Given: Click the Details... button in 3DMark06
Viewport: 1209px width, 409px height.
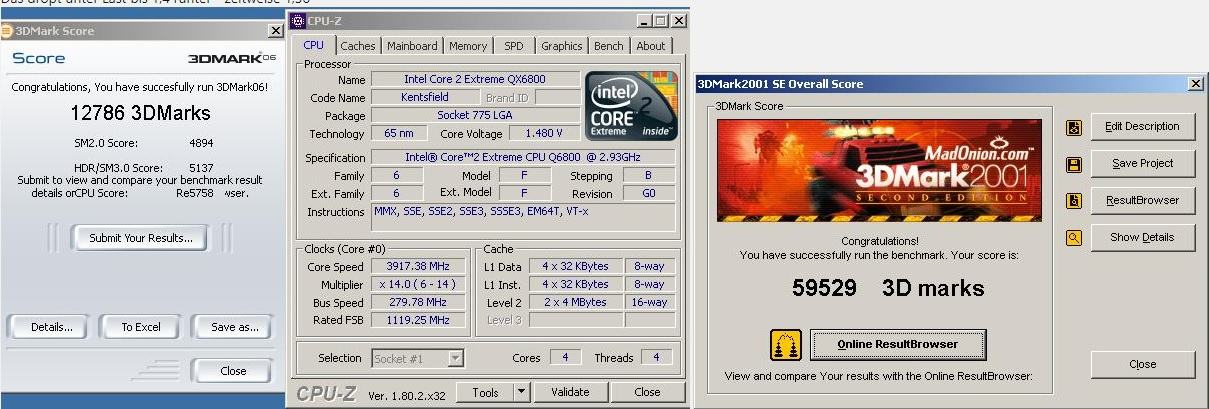Looking at the screenshot, I should 52,327.
